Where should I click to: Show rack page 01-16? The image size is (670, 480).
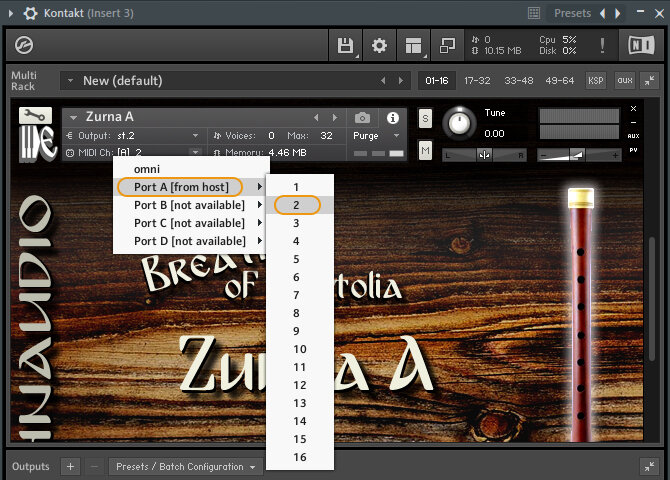[x=437, y=80]
